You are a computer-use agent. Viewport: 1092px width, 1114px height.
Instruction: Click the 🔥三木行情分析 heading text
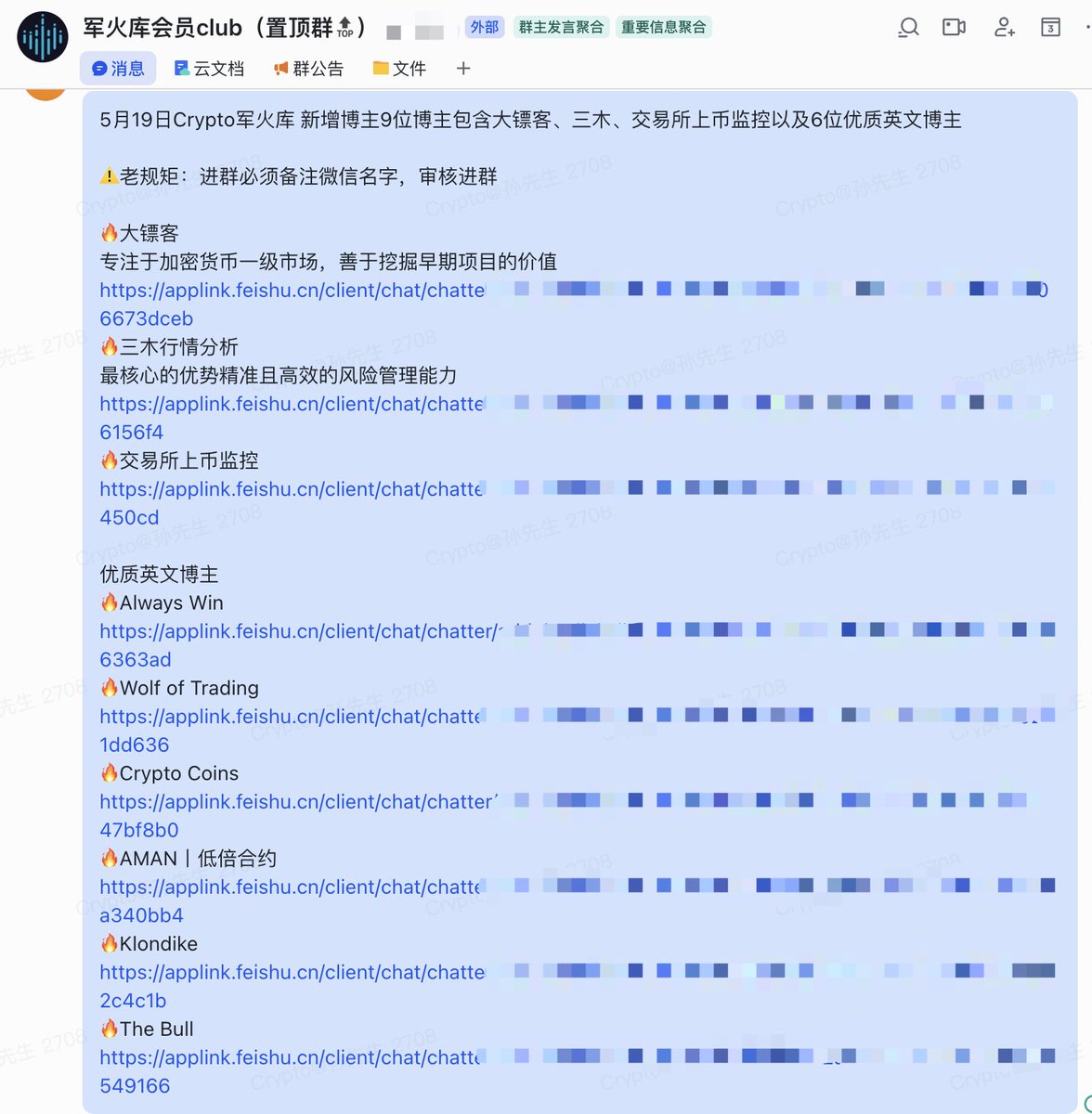tap(169, 347)
